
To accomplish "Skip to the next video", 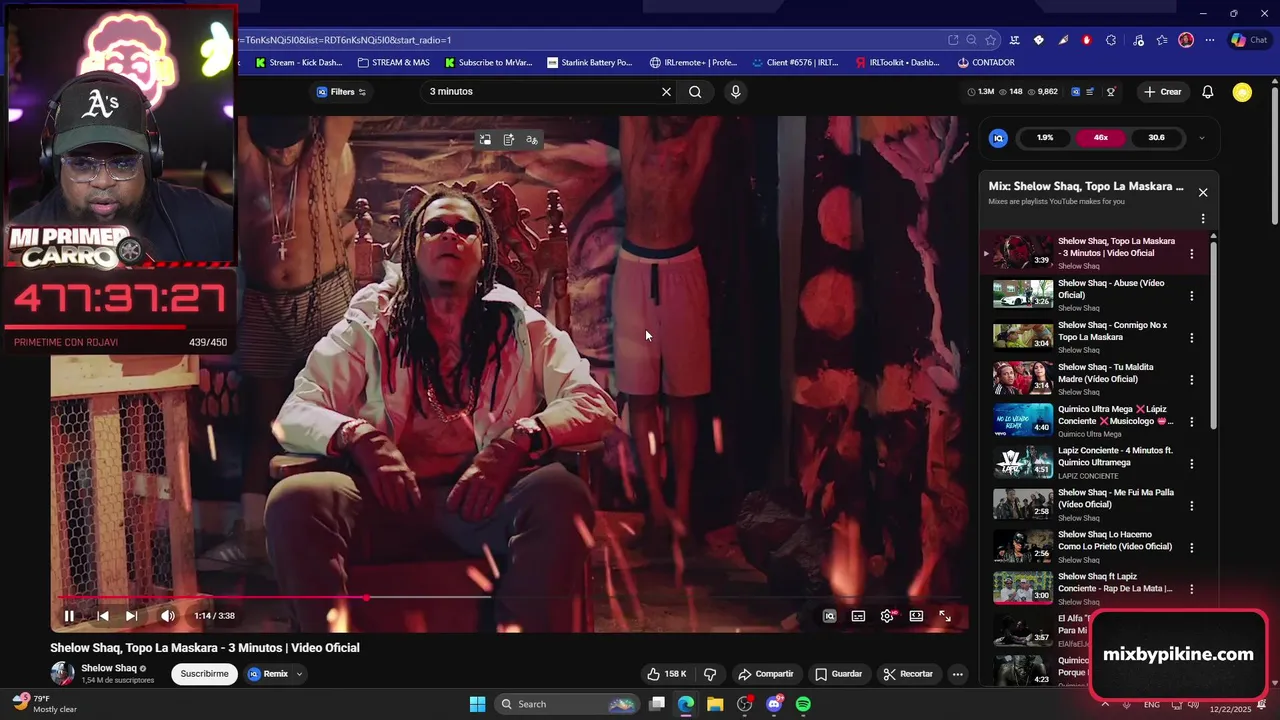I will [131, 616].
